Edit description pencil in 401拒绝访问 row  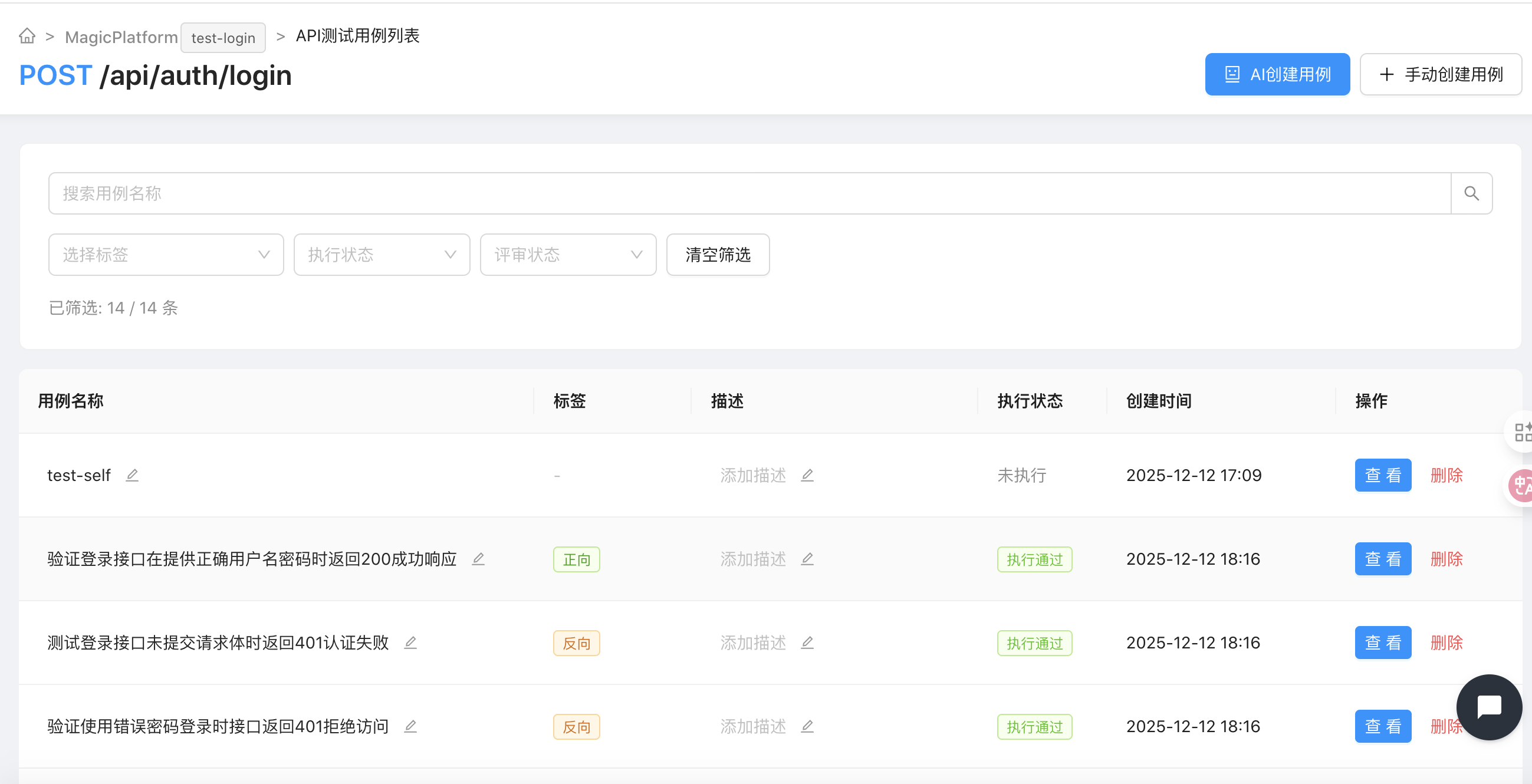click(807, 726)
